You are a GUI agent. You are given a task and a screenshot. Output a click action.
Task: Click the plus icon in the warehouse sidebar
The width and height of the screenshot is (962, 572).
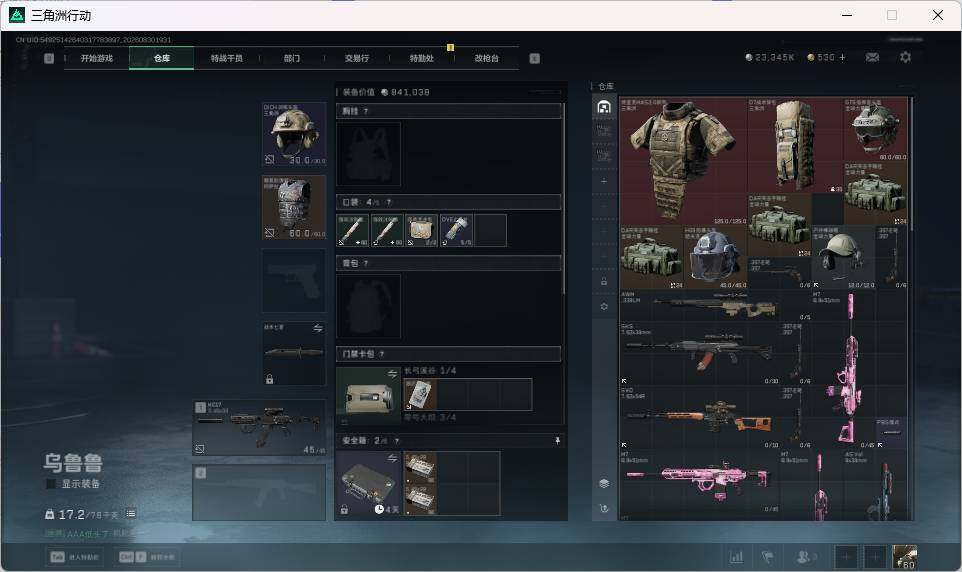coord(604,182)
